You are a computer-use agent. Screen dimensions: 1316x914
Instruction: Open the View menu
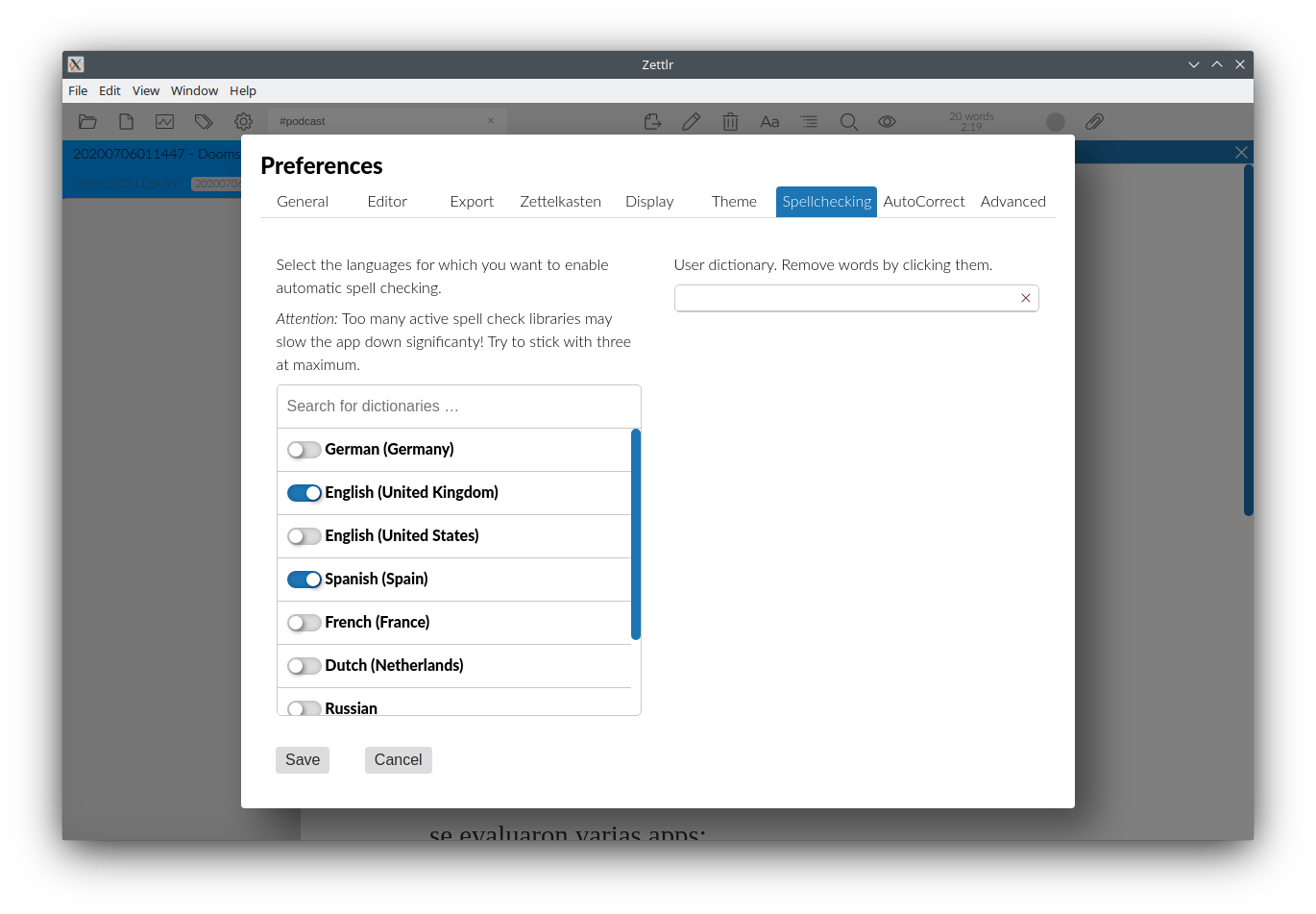tap(146, 90)
